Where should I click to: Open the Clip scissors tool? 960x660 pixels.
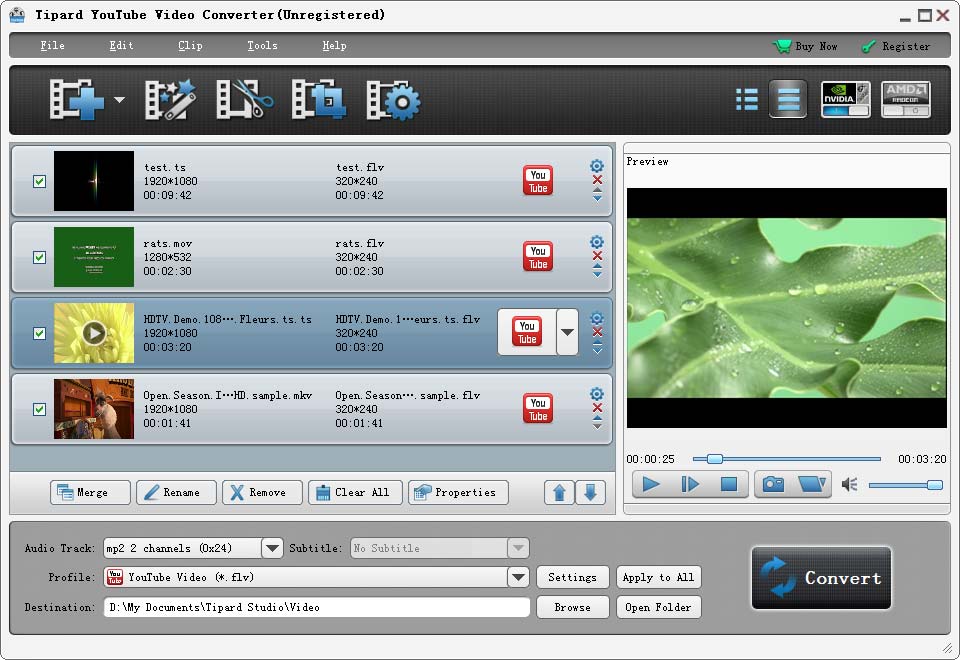tap(244, 99)
